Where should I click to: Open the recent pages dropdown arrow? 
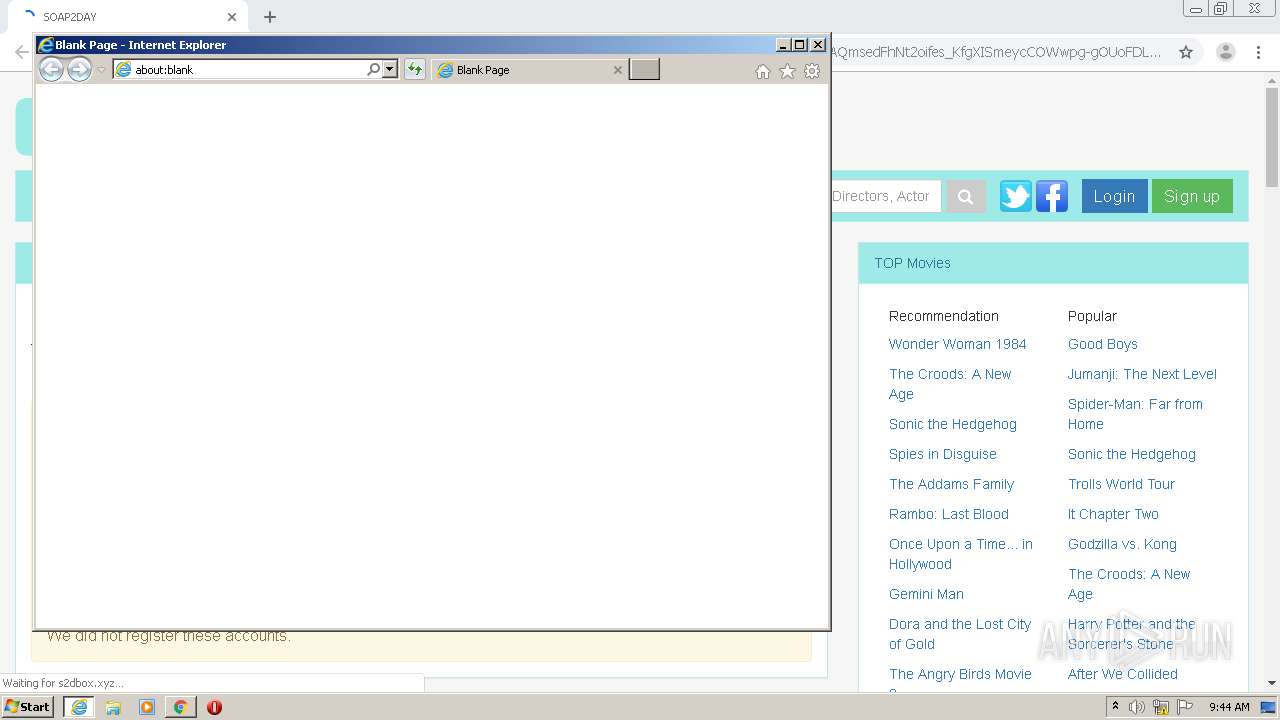pos(101,70)
